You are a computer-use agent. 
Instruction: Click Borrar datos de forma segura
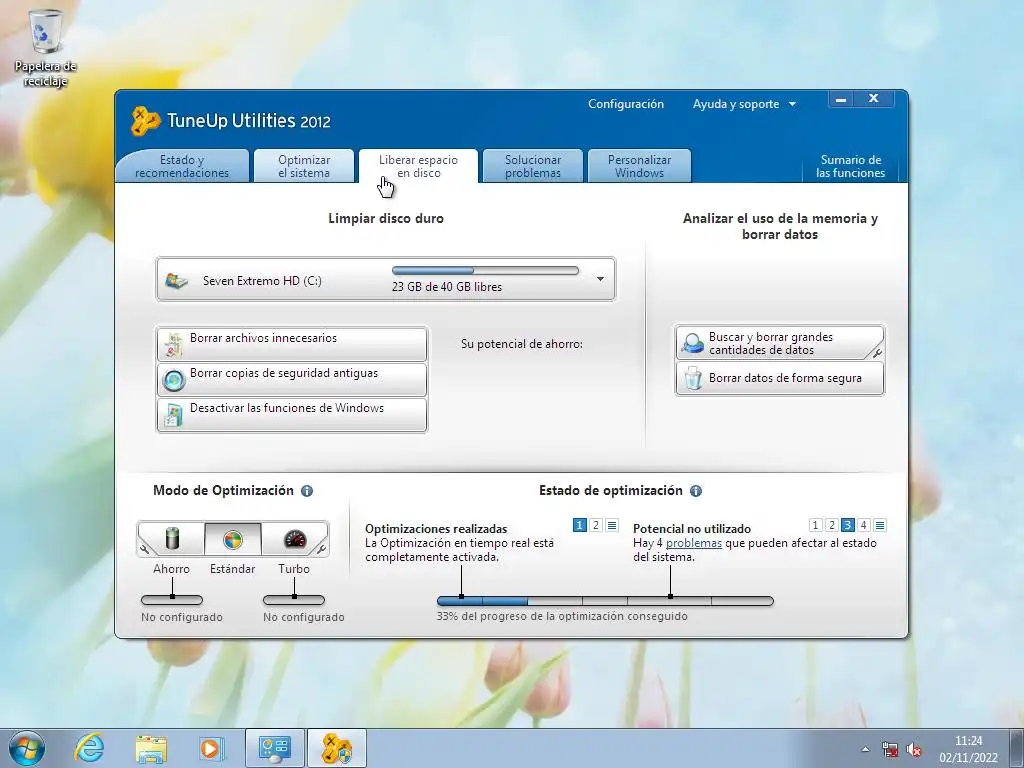(780, 378)
